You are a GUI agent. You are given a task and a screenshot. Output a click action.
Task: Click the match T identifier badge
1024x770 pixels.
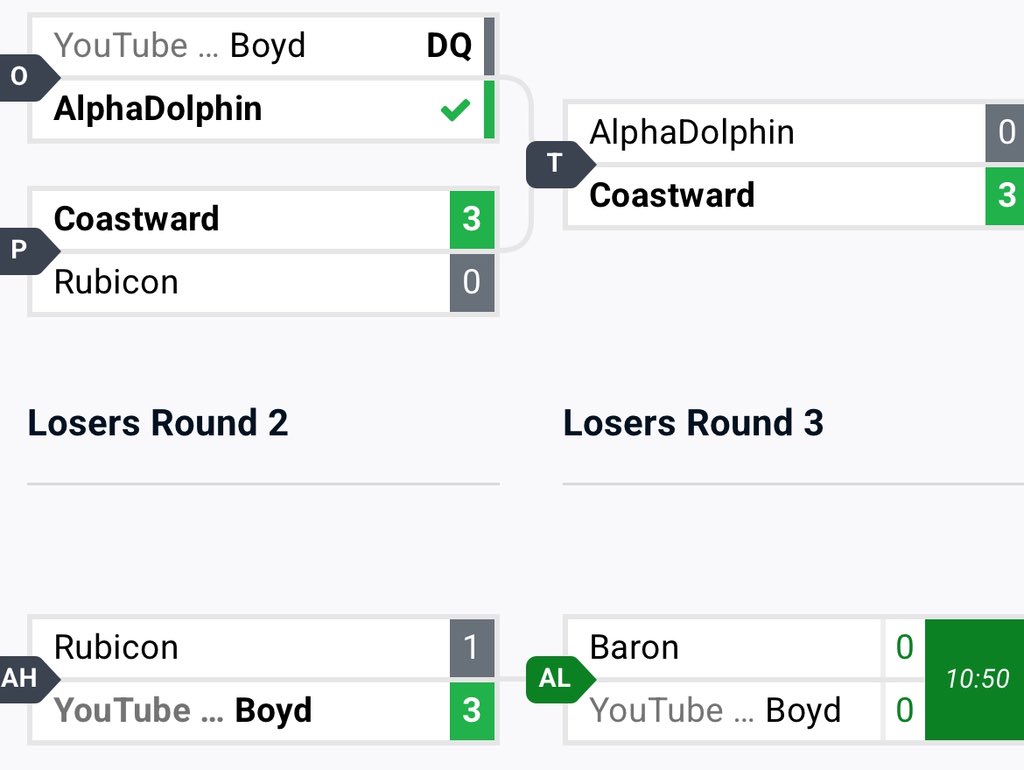(560, 163)
